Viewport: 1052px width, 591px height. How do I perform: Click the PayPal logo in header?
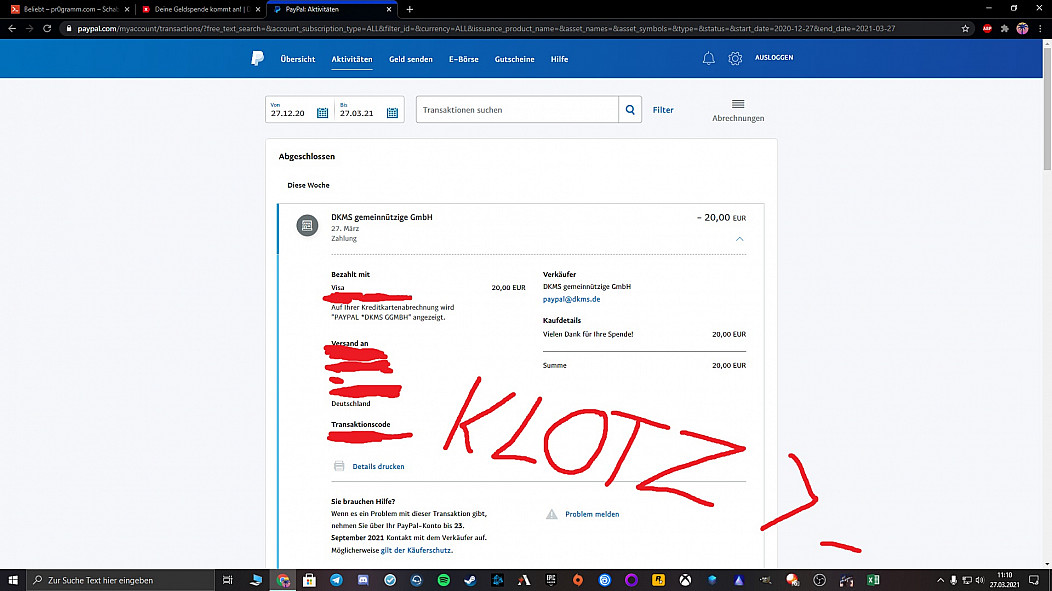click(257, 59)
